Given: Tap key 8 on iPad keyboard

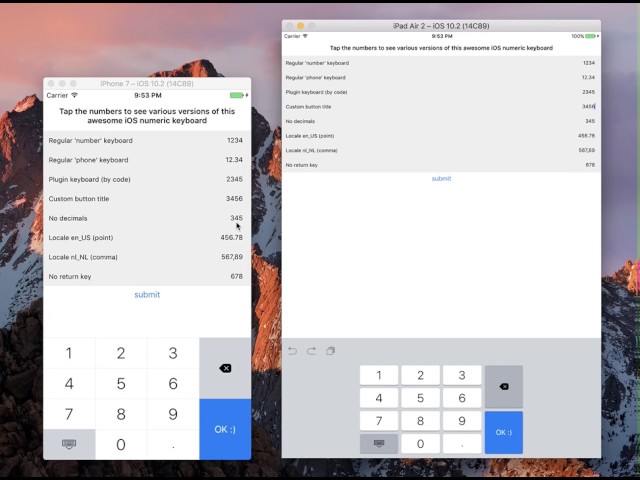Looking at the screenshot, I should coord(420,421).
